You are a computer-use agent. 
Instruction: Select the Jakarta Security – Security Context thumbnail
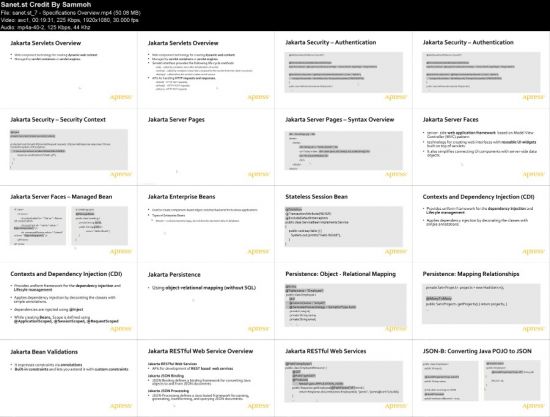tap(69, 147)
